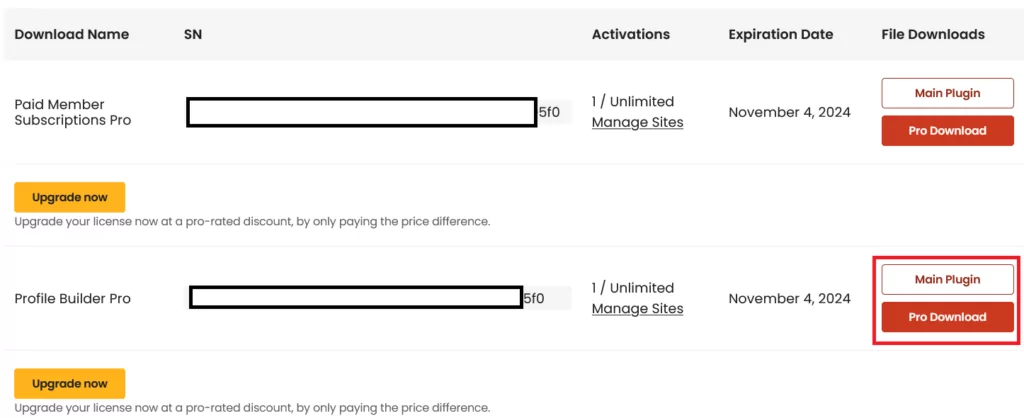Click the Download Name column header
1024x418 pixels.
pyautogui.click(x=72, y=35)
